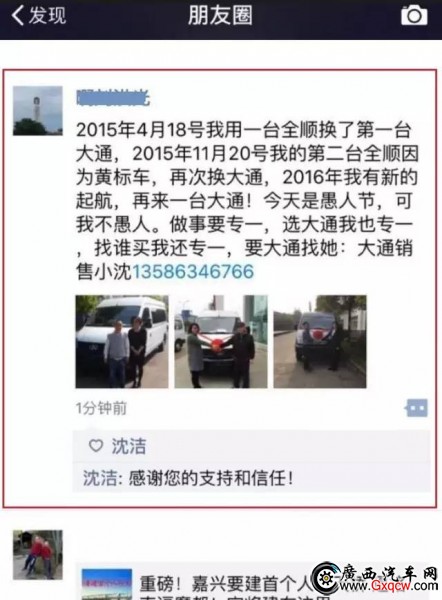
Task: View the first white van photo
Action: (x=122, y=341)
